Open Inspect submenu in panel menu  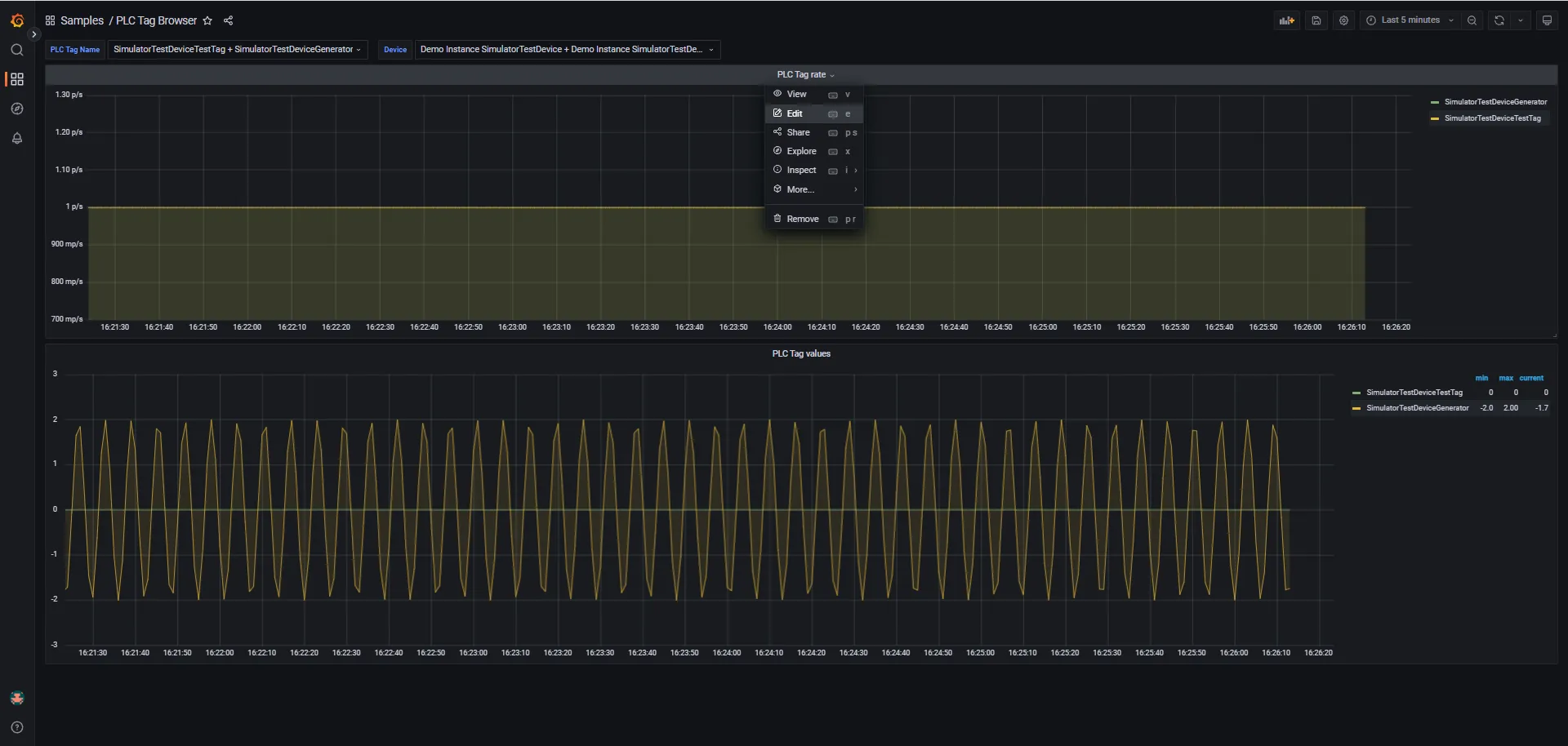pyautogui.click(x=813, y=170)
